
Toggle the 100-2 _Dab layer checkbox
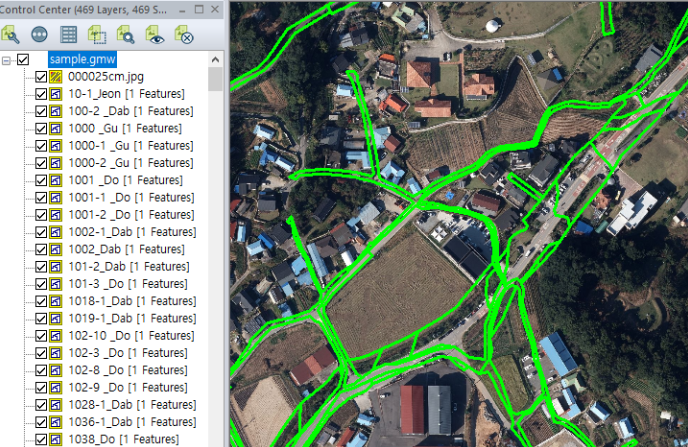click(41, 111)
